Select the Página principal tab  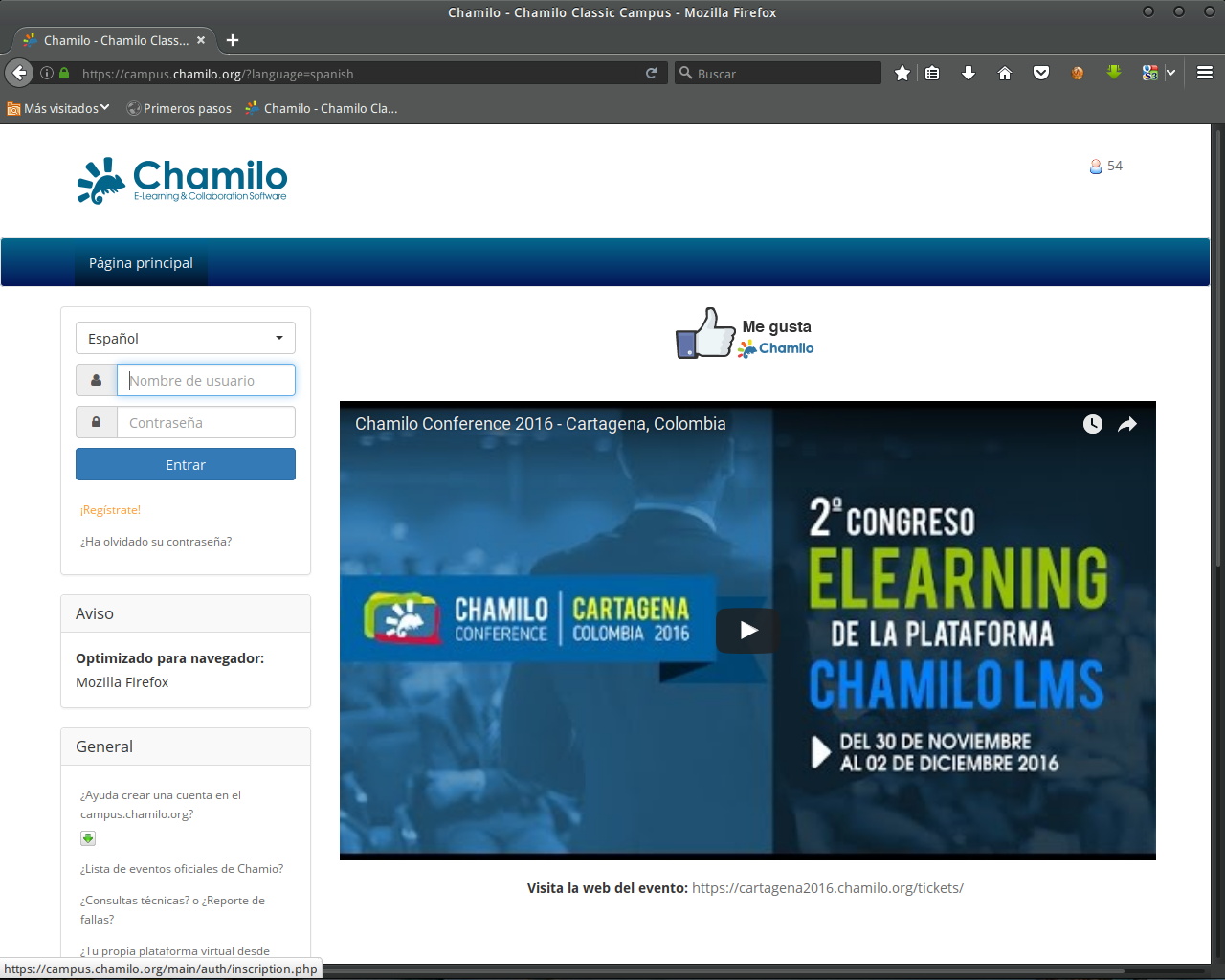click(141, 262)
